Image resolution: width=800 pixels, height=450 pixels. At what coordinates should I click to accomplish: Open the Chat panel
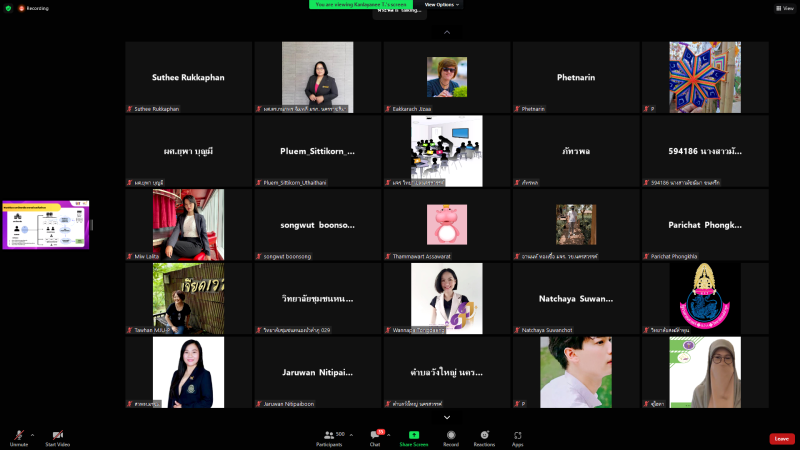(376, 438)
